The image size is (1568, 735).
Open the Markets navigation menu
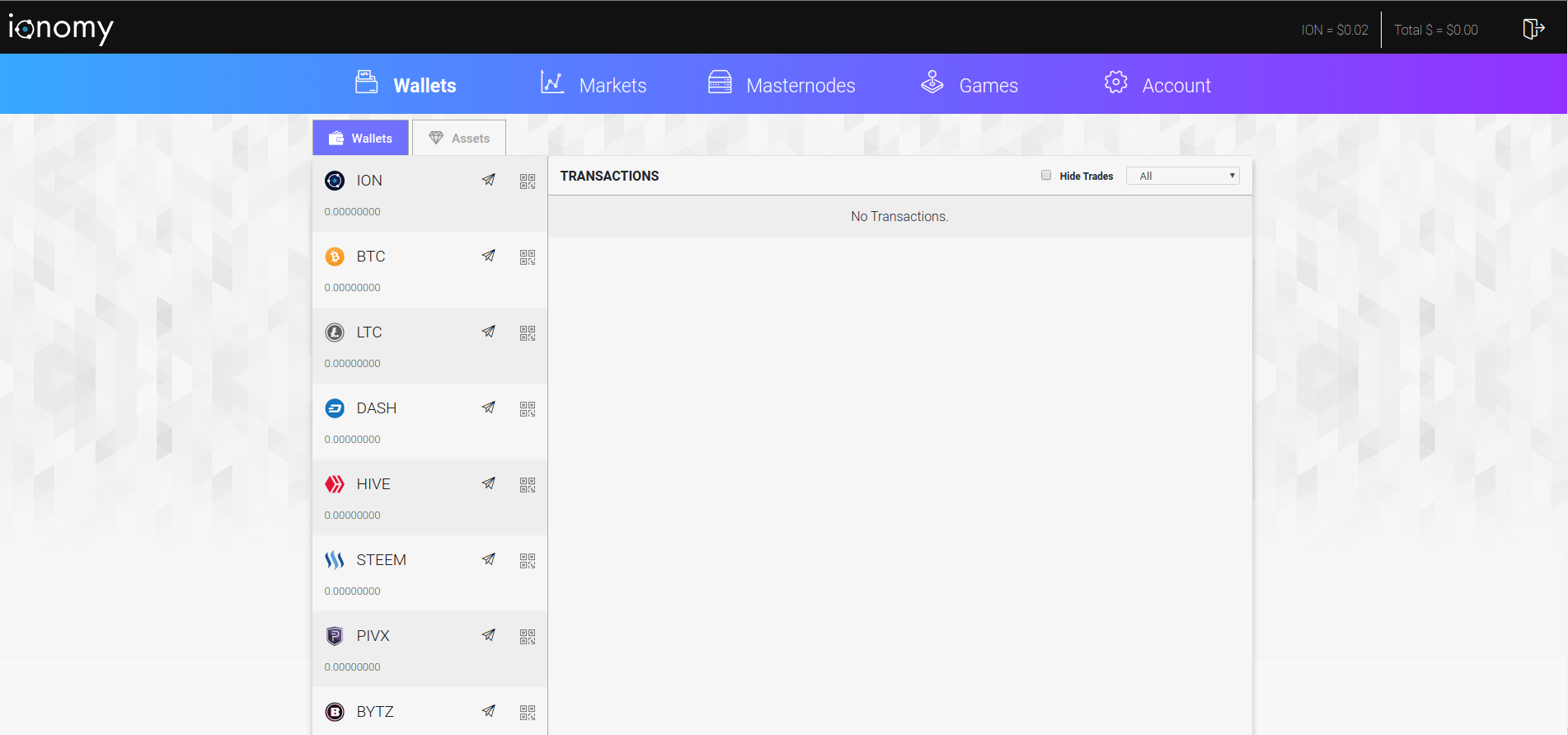click(x=594, y=84)
